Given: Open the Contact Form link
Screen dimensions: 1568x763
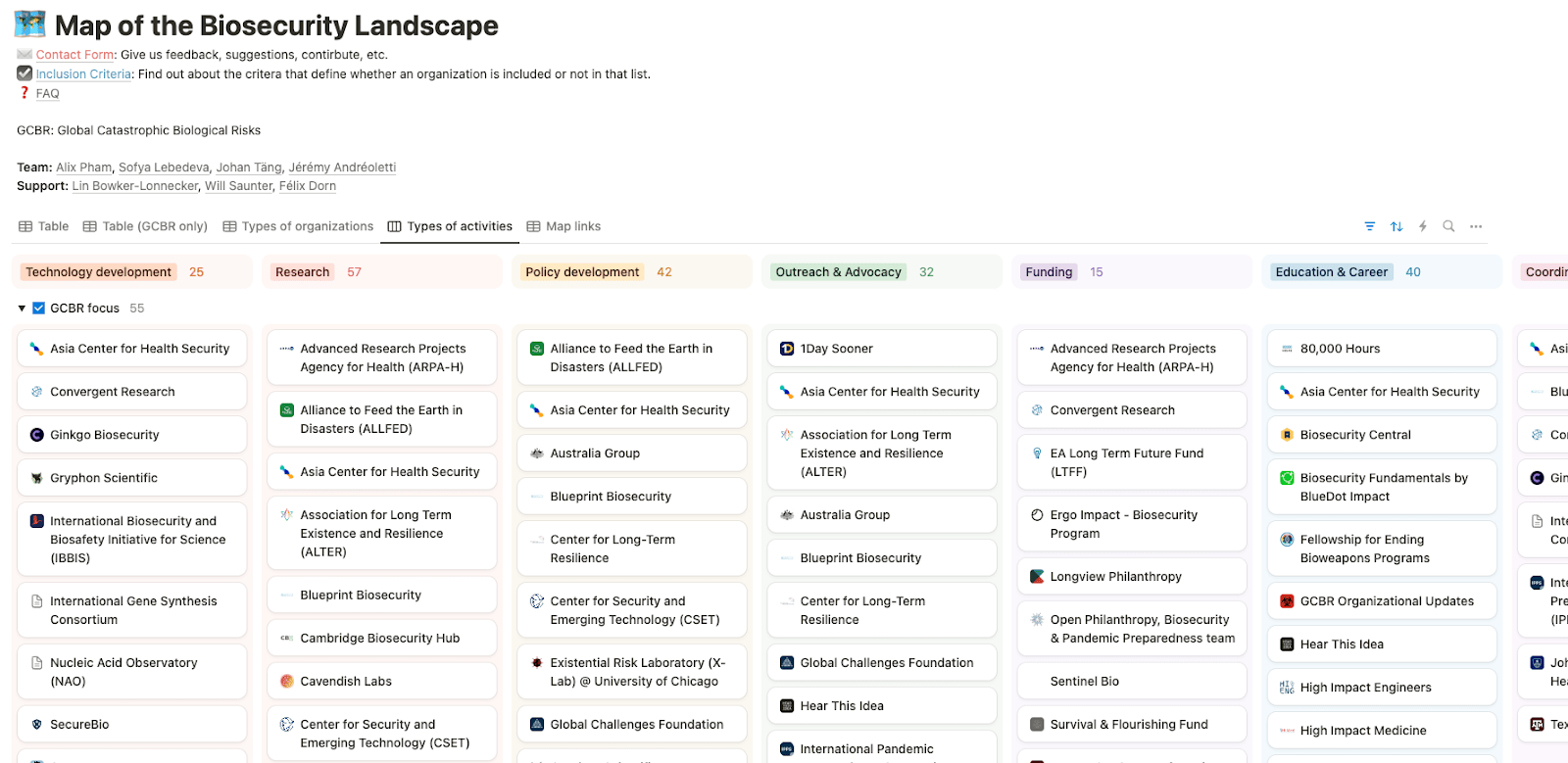Looking at the screenshot, I should [75, 55].
